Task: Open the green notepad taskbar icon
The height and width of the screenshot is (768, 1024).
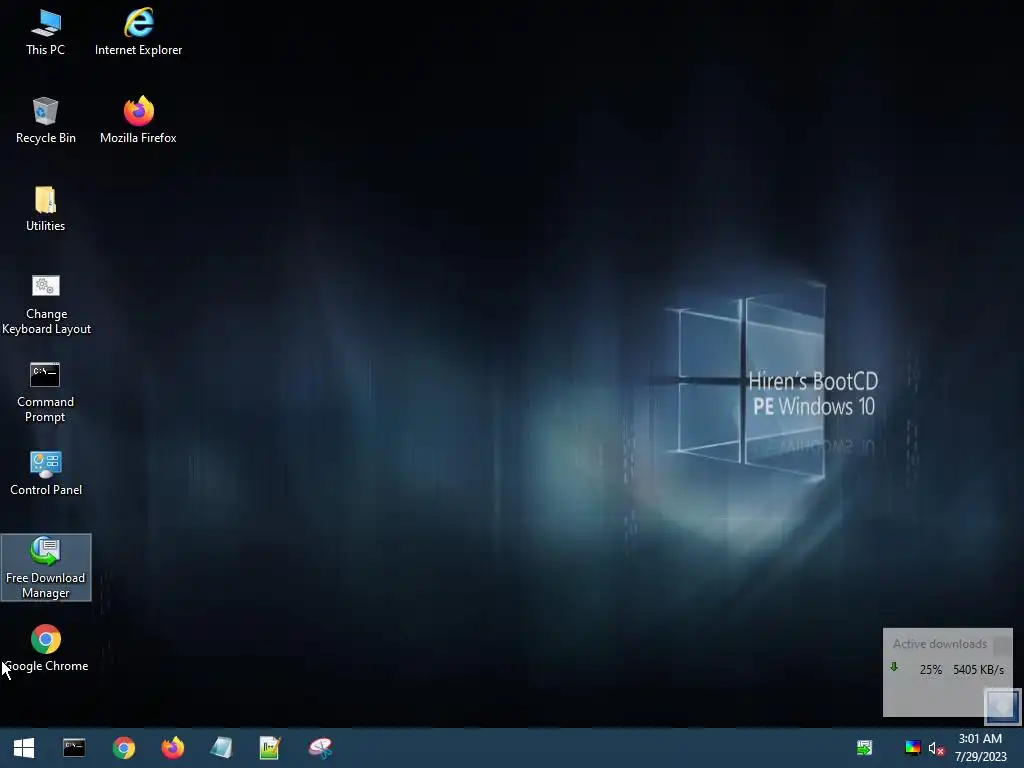Action: tap(270, 748)
